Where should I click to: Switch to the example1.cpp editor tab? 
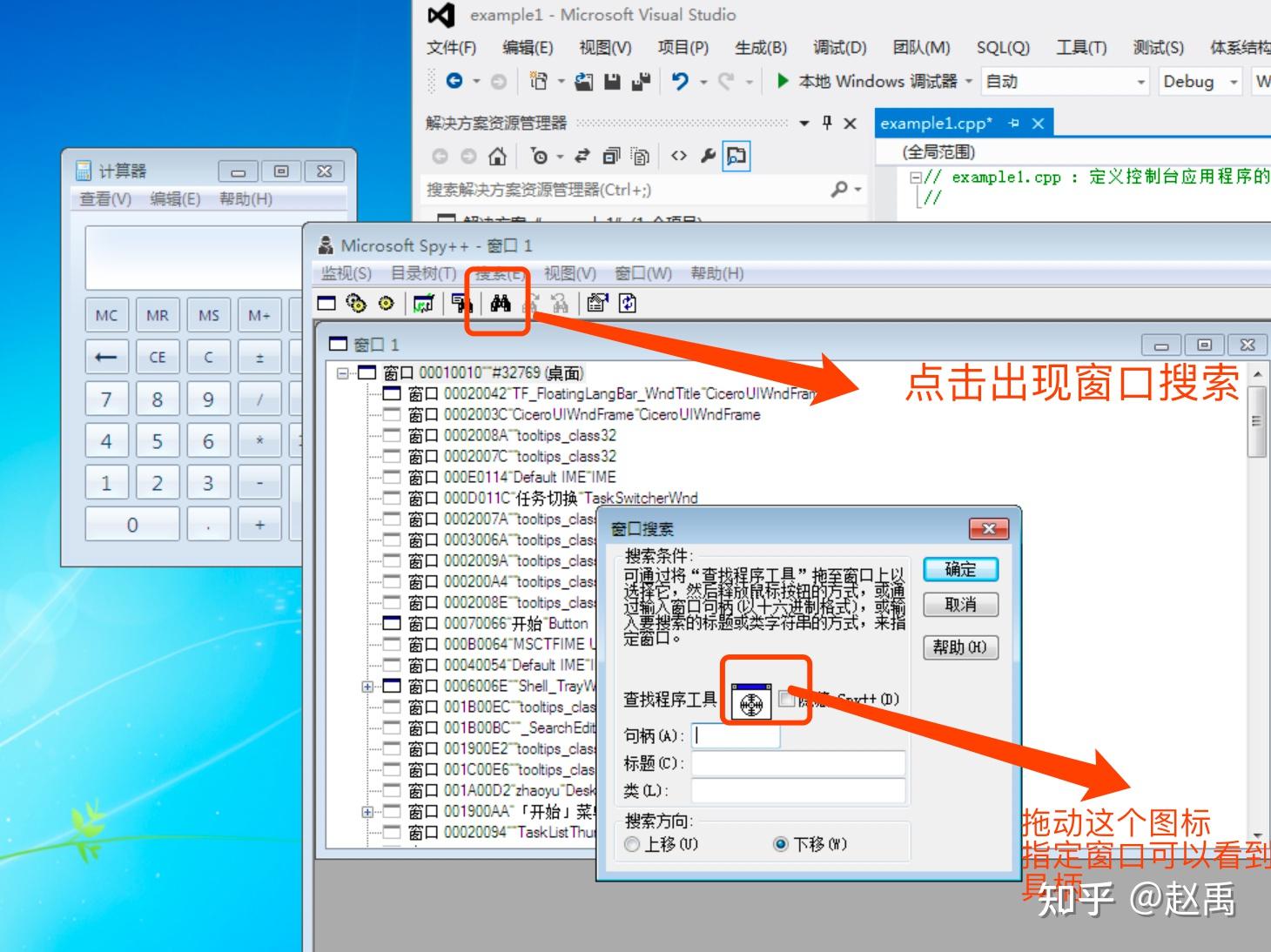point(936,124)
